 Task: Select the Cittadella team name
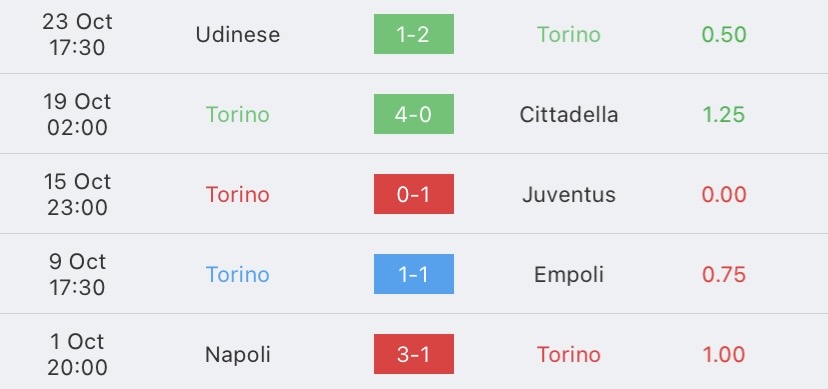click(x=569, y=115)
